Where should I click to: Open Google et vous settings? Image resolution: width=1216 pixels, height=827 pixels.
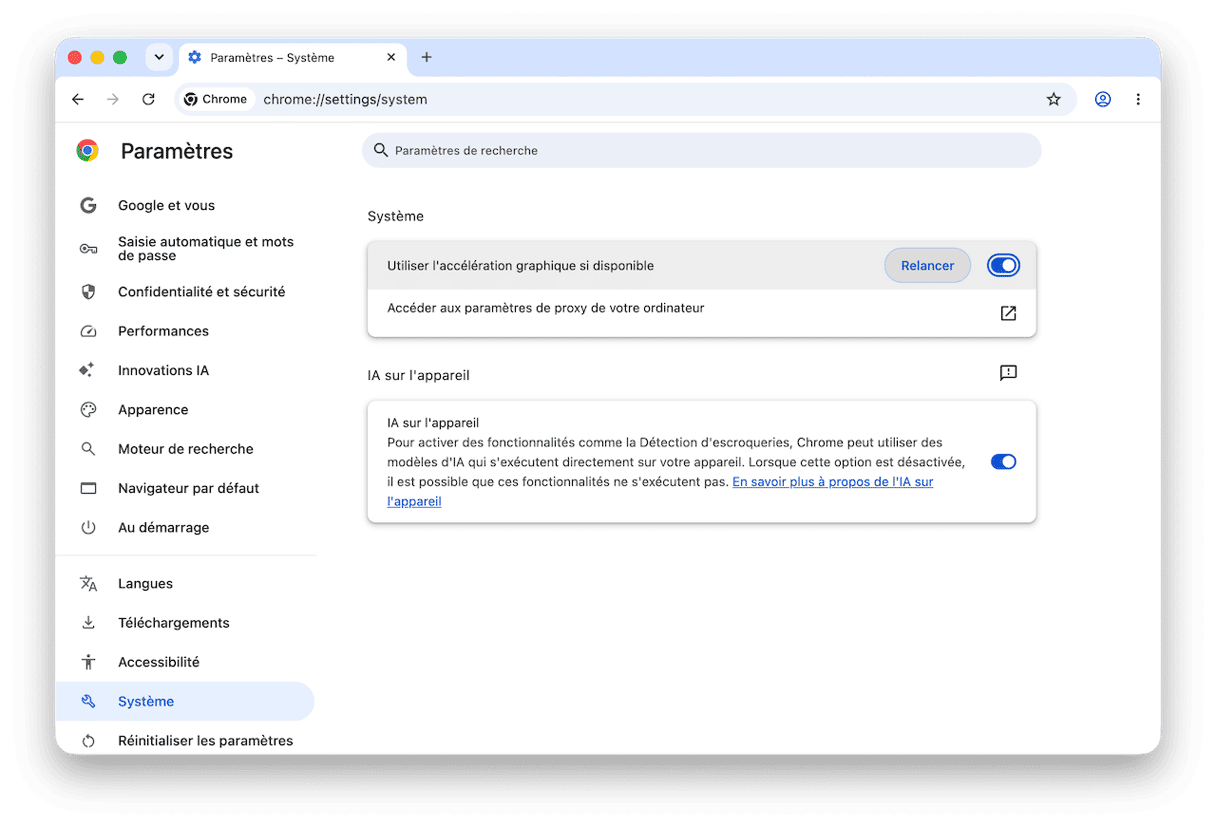coord(185,205)
